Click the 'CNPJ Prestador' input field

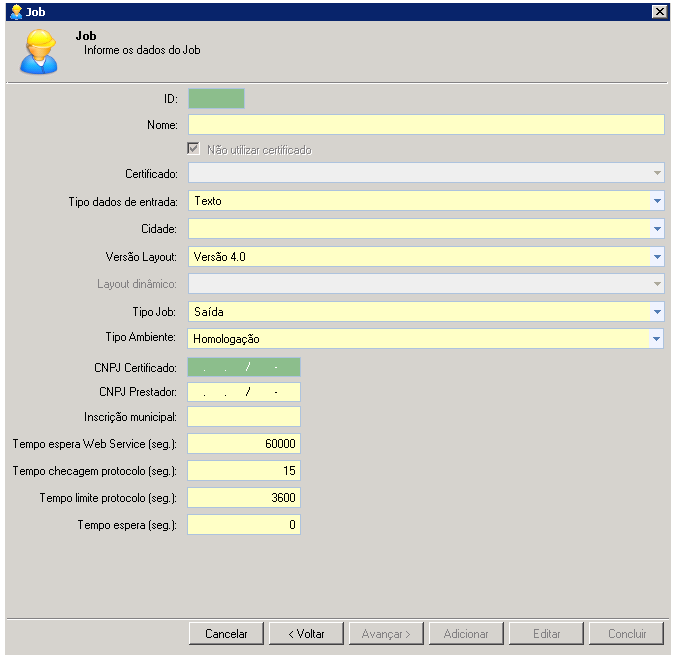(244, 392)
